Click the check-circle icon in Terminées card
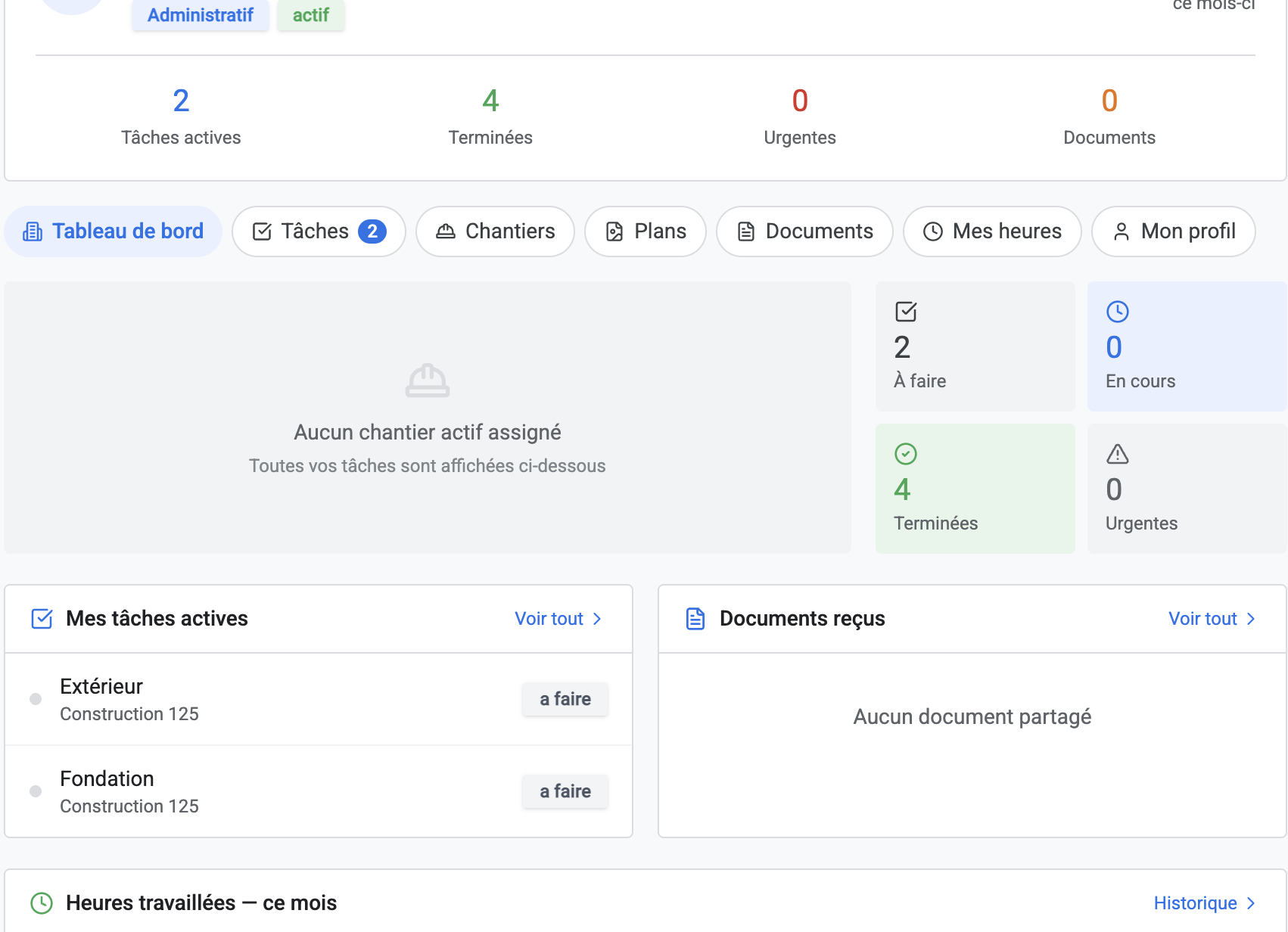Screen dimensions: 1288x932 click(906, 454)
